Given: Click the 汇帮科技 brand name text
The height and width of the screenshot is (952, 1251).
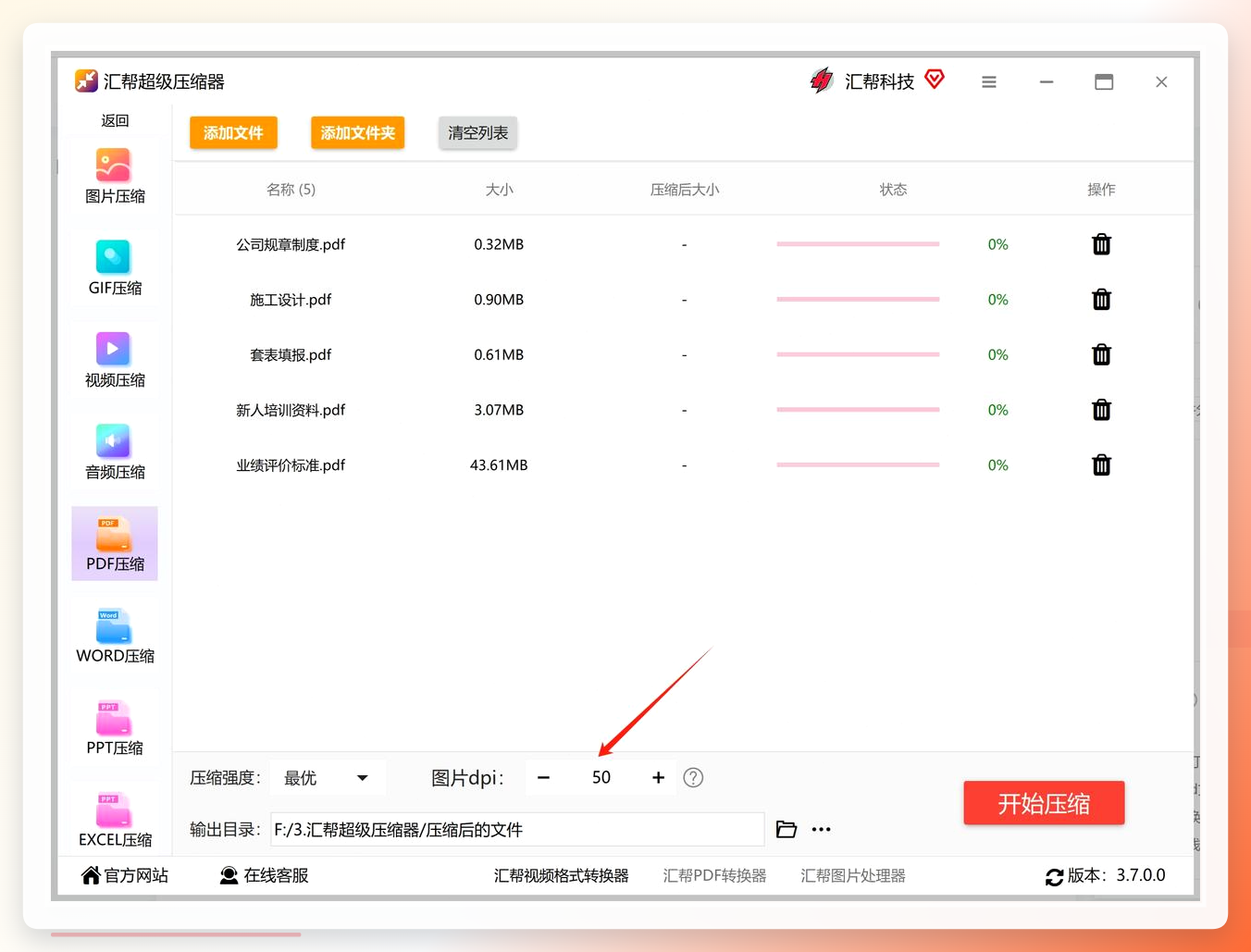Looking at the screenshot, I should pos(879,81).
